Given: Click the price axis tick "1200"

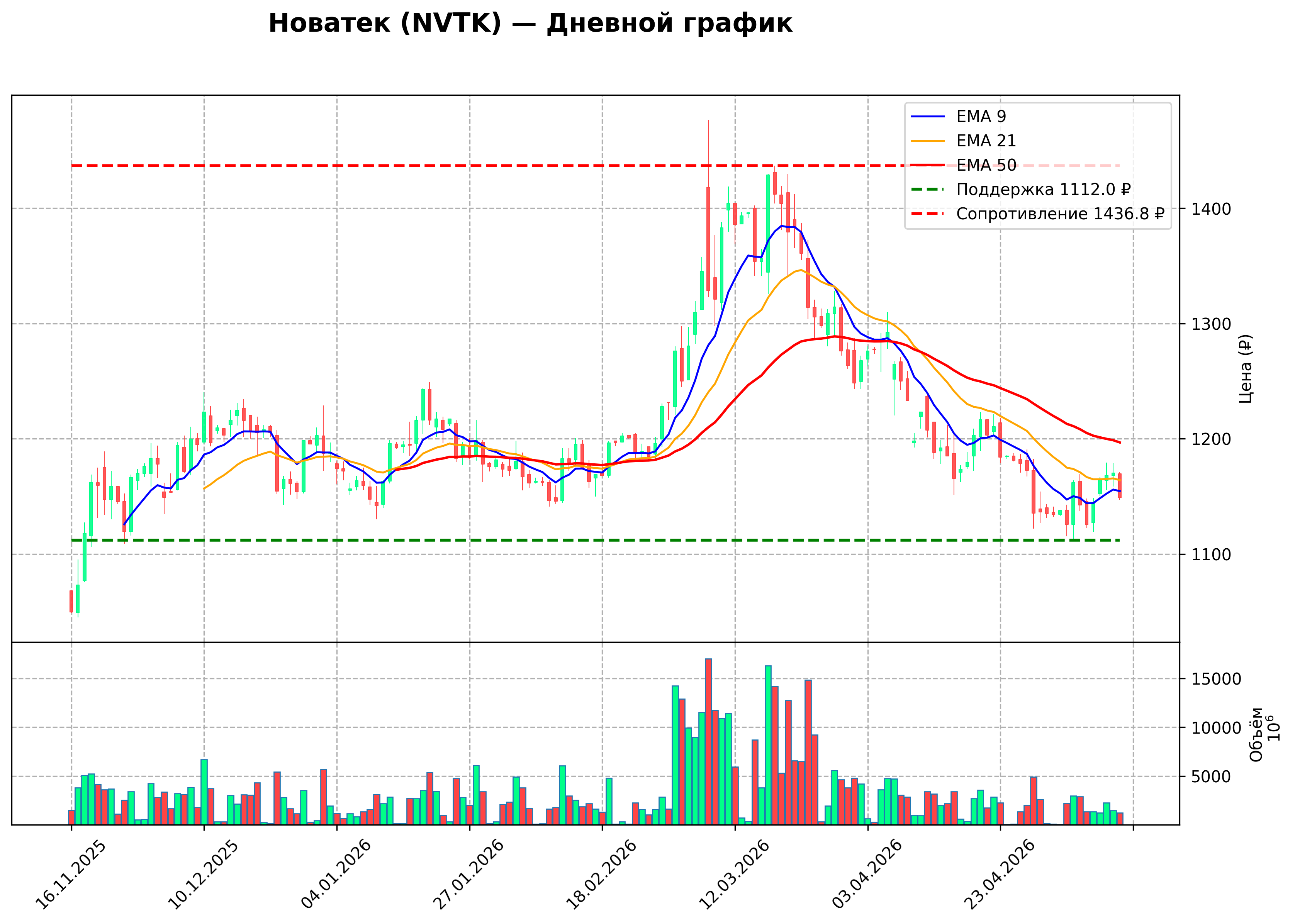Looking at the screenshot, I should coord(1212,439).
